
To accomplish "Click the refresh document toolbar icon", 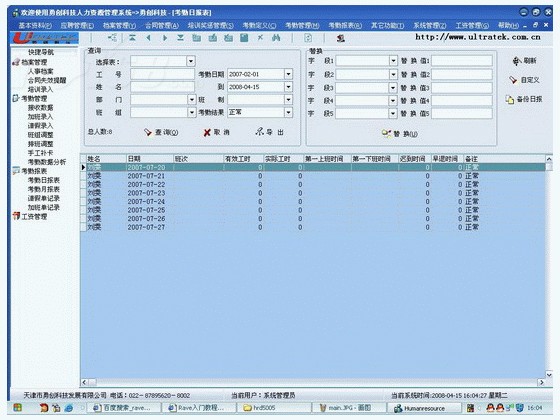I will click(308, 38).
